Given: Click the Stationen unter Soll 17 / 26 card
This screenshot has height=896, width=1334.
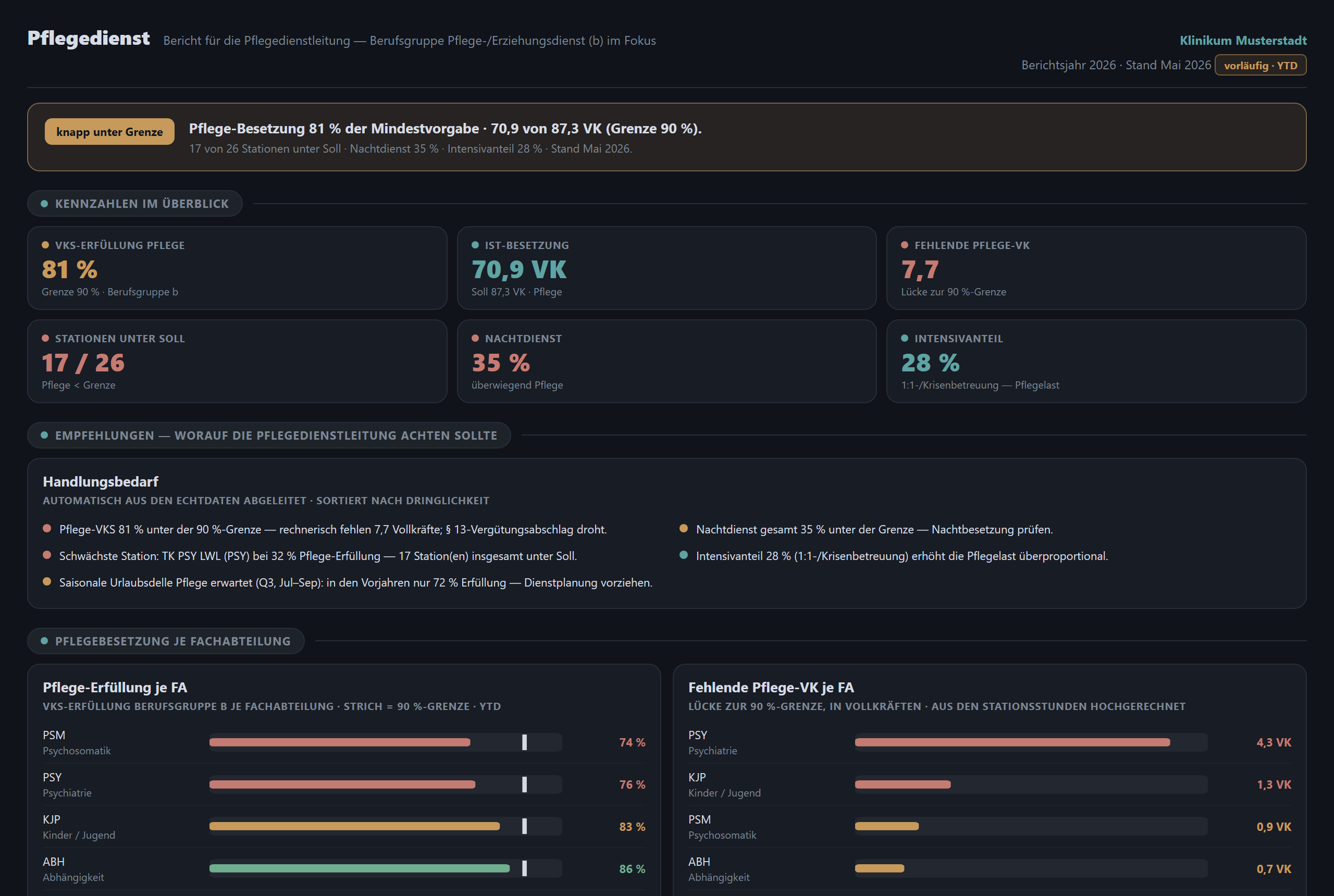Looking at the screenshot, I should (237, 361).
